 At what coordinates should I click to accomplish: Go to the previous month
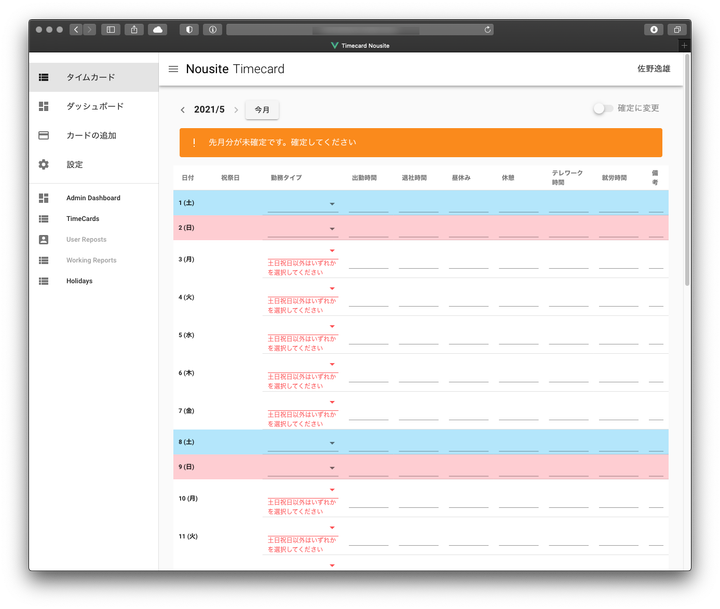click(x=183, y=110)
